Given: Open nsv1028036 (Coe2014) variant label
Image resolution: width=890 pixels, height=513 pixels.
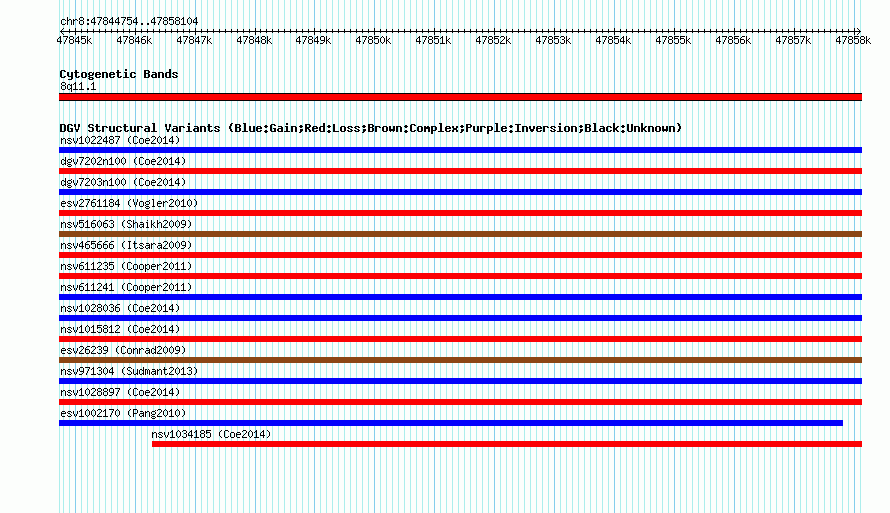Looking at the screenshot, I should tap(120, 308).
